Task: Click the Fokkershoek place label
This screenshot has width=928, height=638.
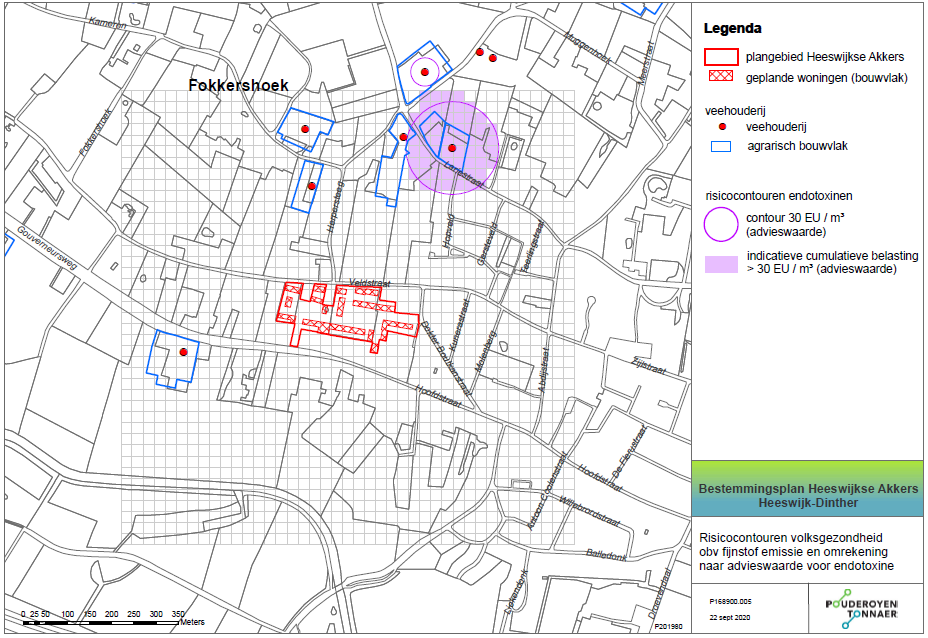Action: click(x=239, y=85)
